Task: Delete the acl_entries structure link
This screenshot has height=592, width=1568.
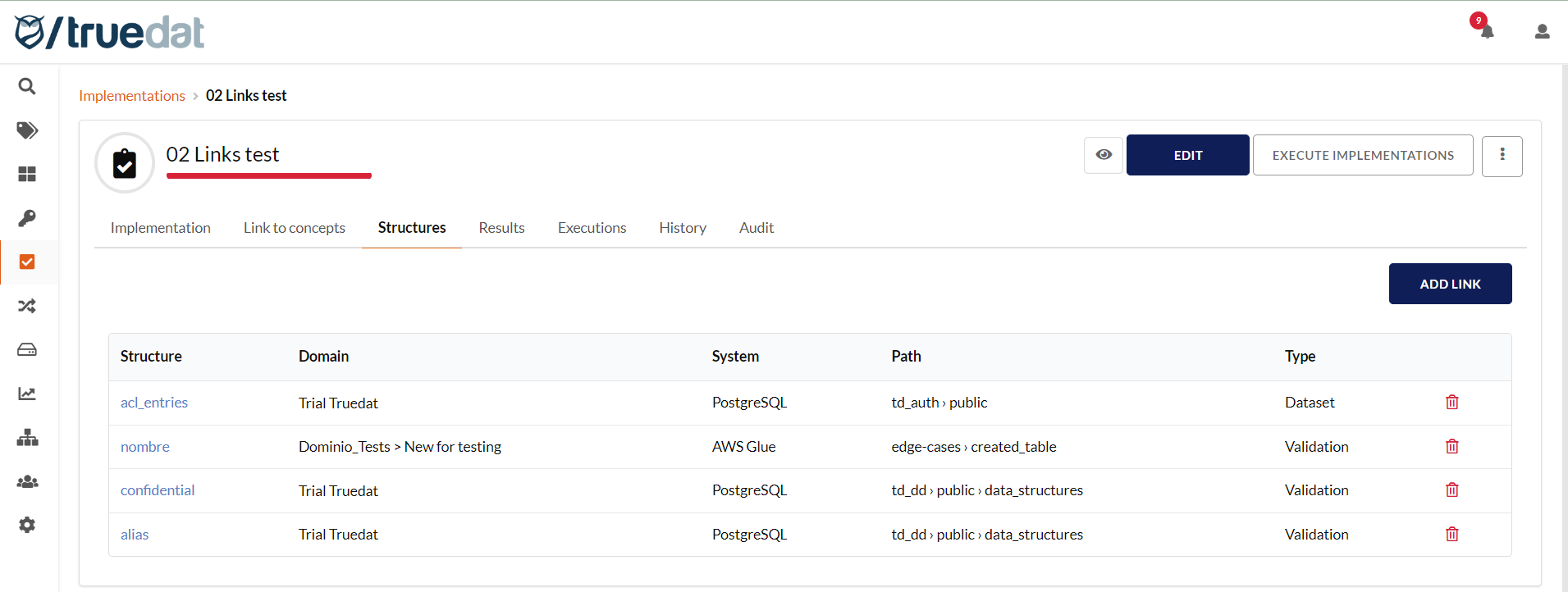Action: [1451, 403]
